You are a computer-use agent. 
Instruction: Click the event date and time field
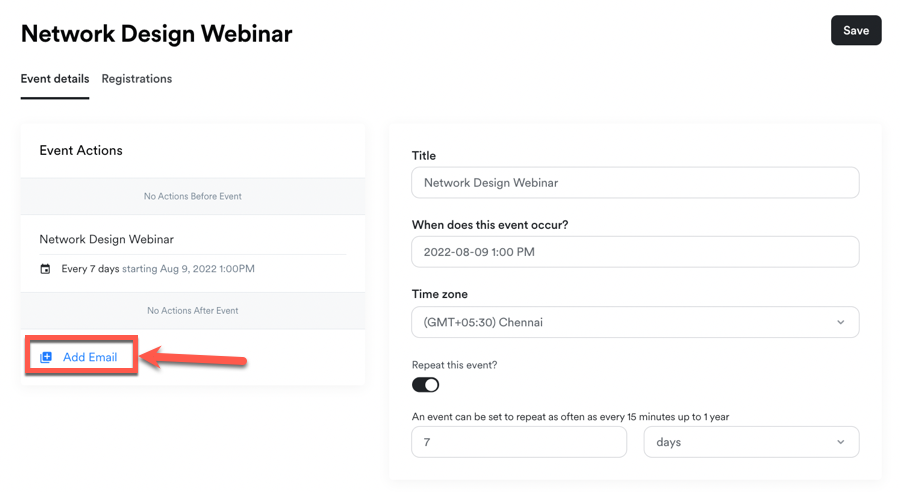coord(634,252)
